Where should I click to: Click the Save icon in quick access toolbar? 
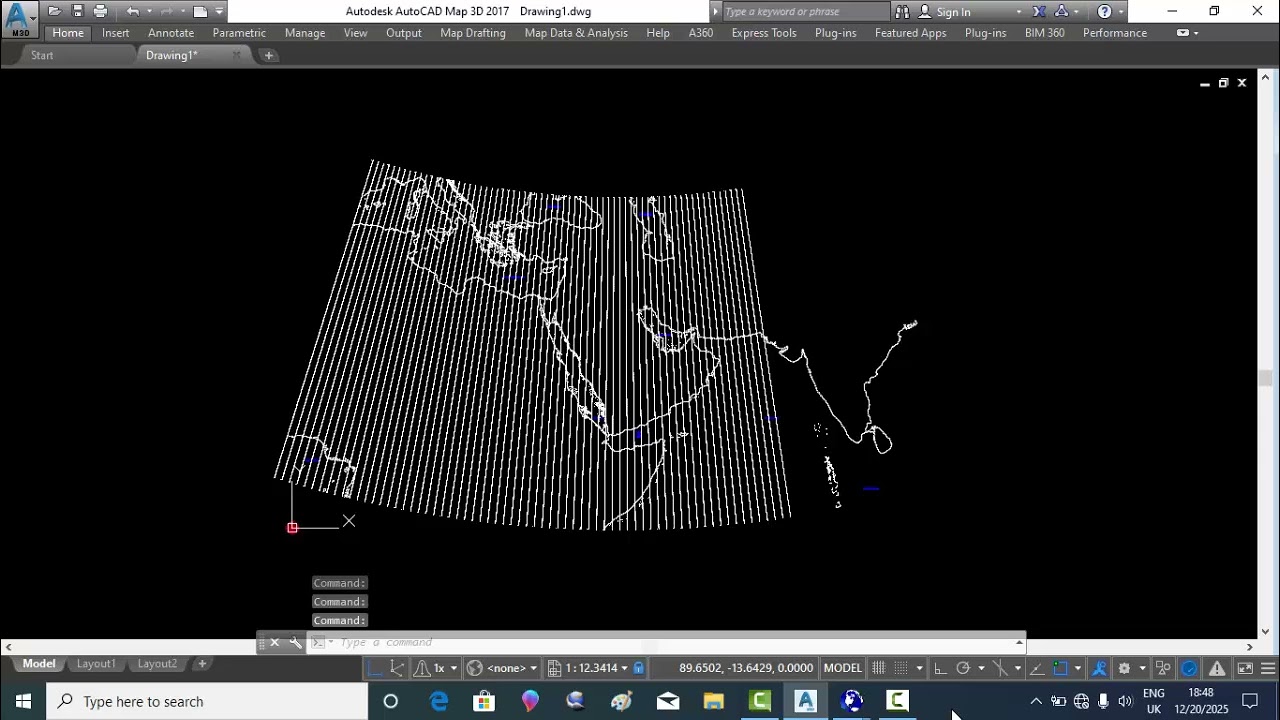pyautogui.click(x=77, y=11)
